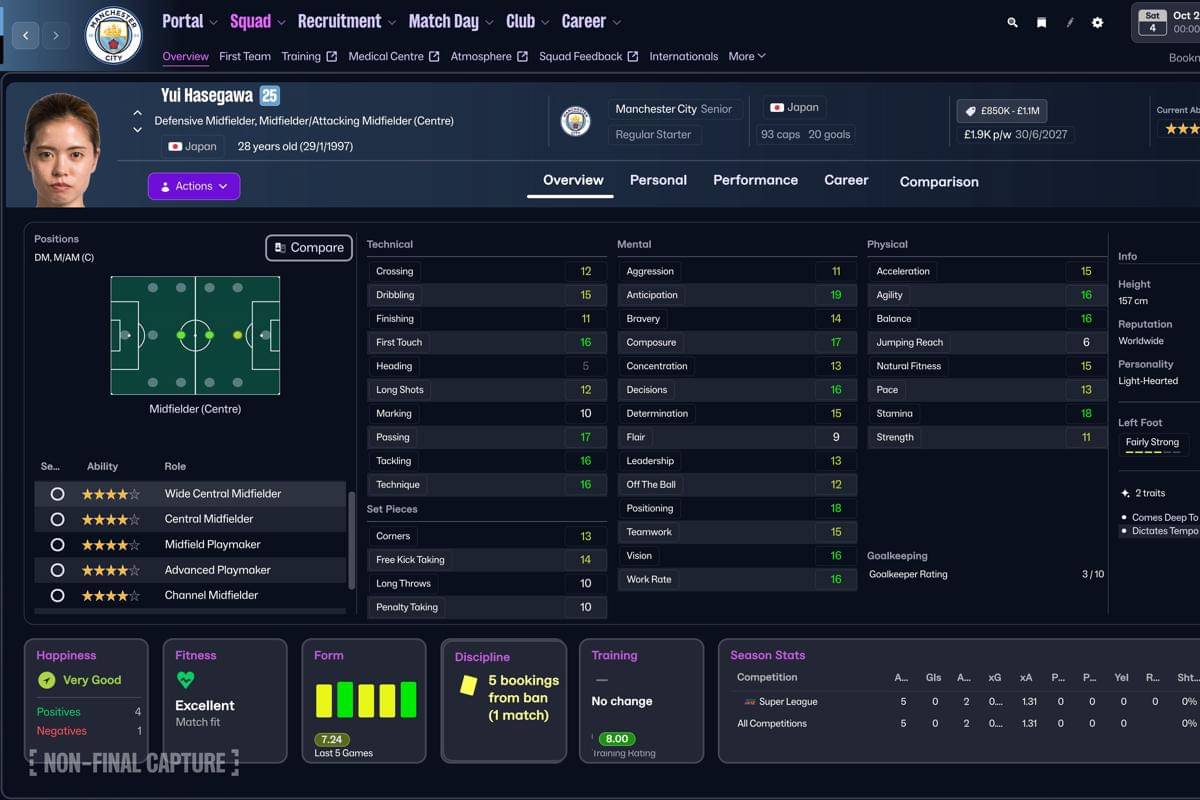Viewport: 1200px width, 800px height.
Task: Select the Midfield Playmaker role circle
Action: click(57, 544)
